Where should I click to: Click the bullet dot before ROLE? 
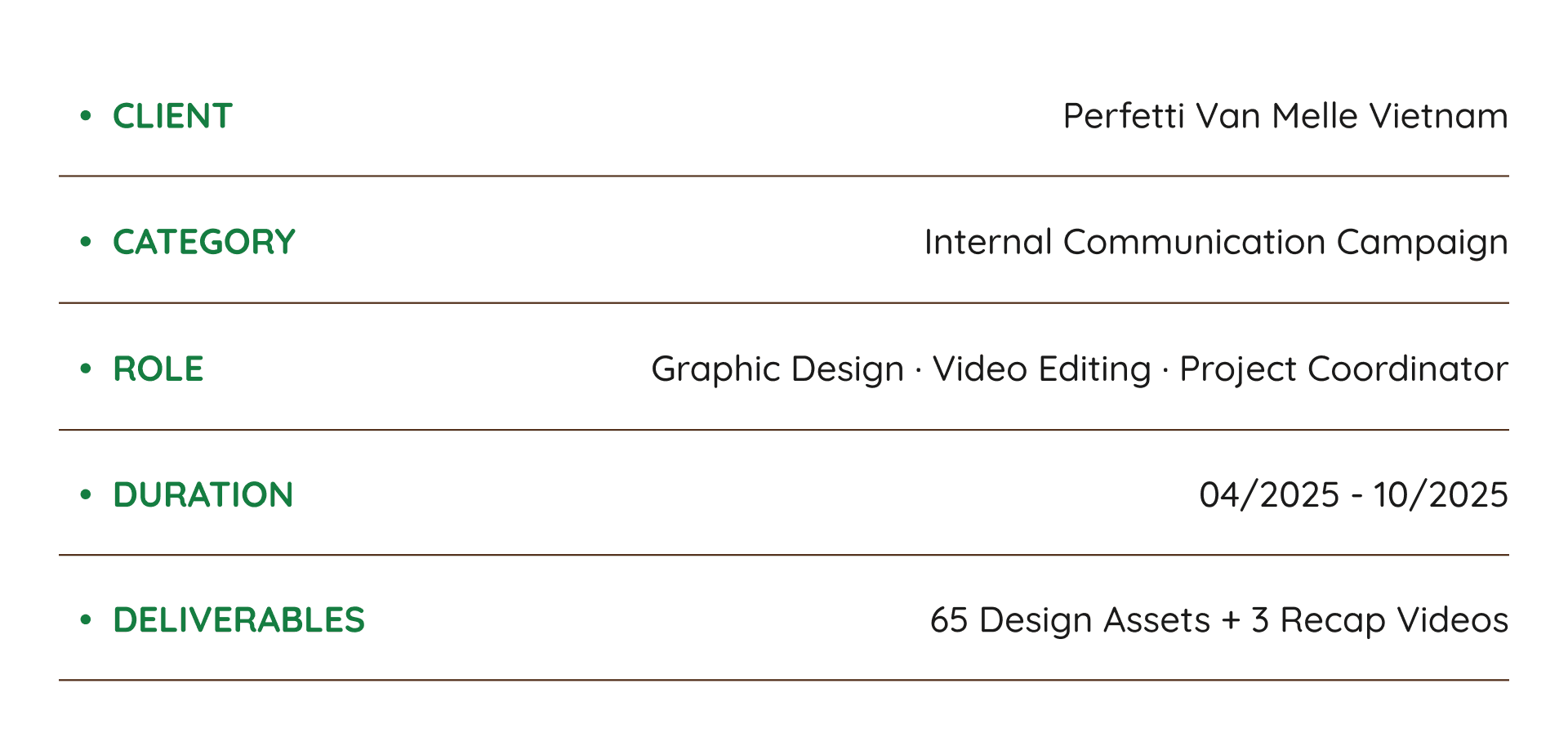pyautogui.click(x=86, y=369)
